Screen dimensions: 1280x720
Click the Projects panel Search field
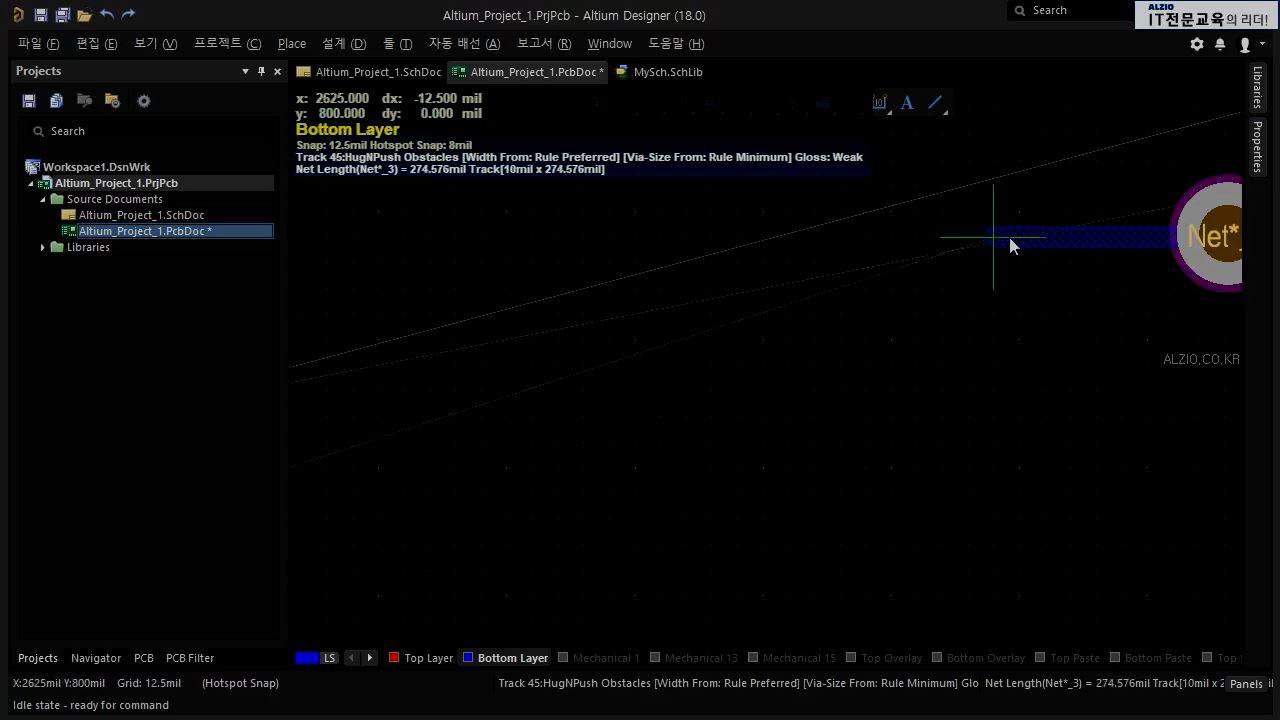point(150,131)
